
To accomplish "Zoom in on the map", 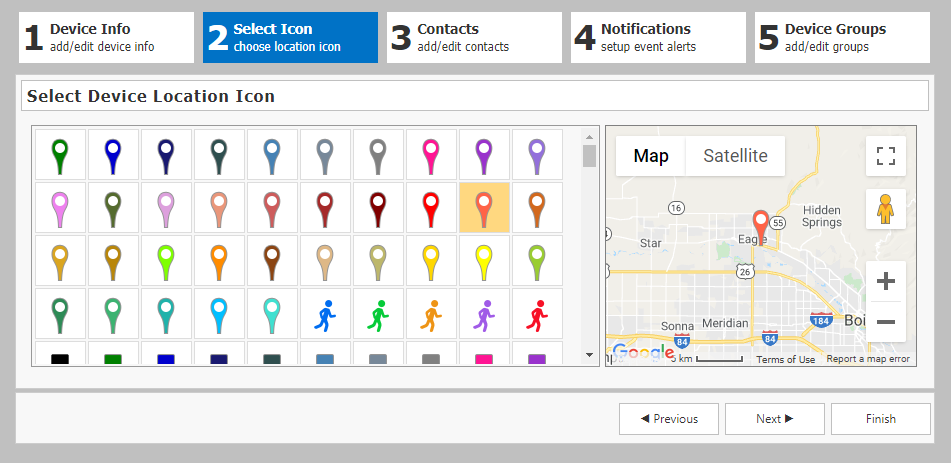I will point(885,281).
